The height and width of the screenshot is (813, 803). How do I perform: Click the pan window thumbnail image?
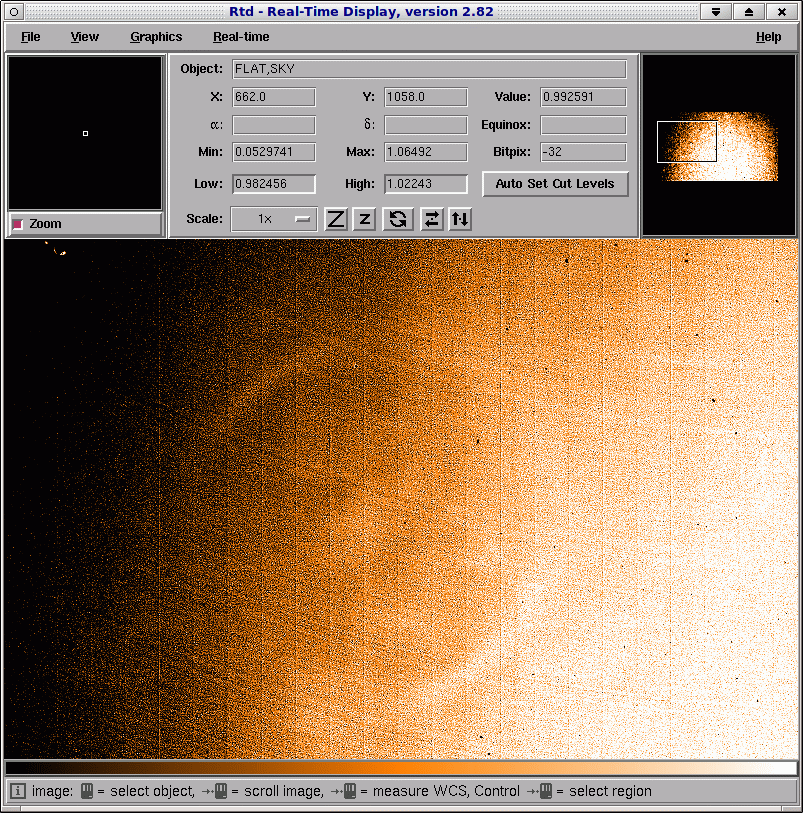pyautogui.click(x=718, y=145)
